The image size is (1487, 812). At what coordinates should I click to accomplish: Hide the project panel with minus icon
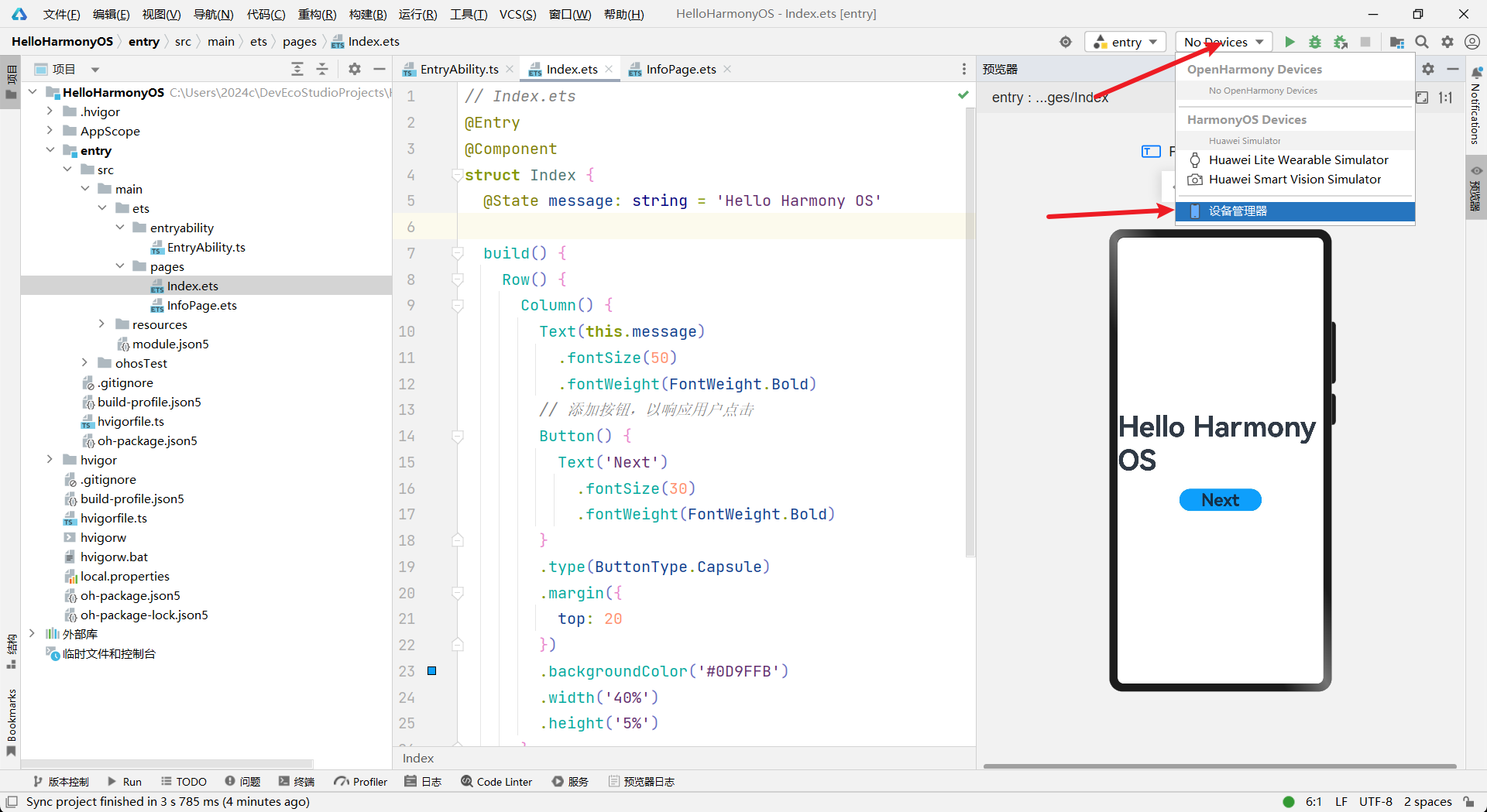(x=379, y=69)
